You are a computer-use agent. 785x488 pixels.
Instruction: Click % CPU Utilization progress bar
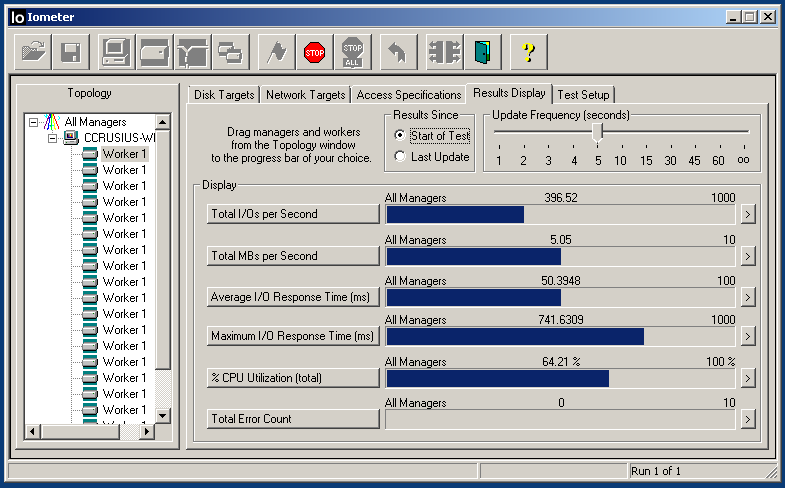coord(560,379)
